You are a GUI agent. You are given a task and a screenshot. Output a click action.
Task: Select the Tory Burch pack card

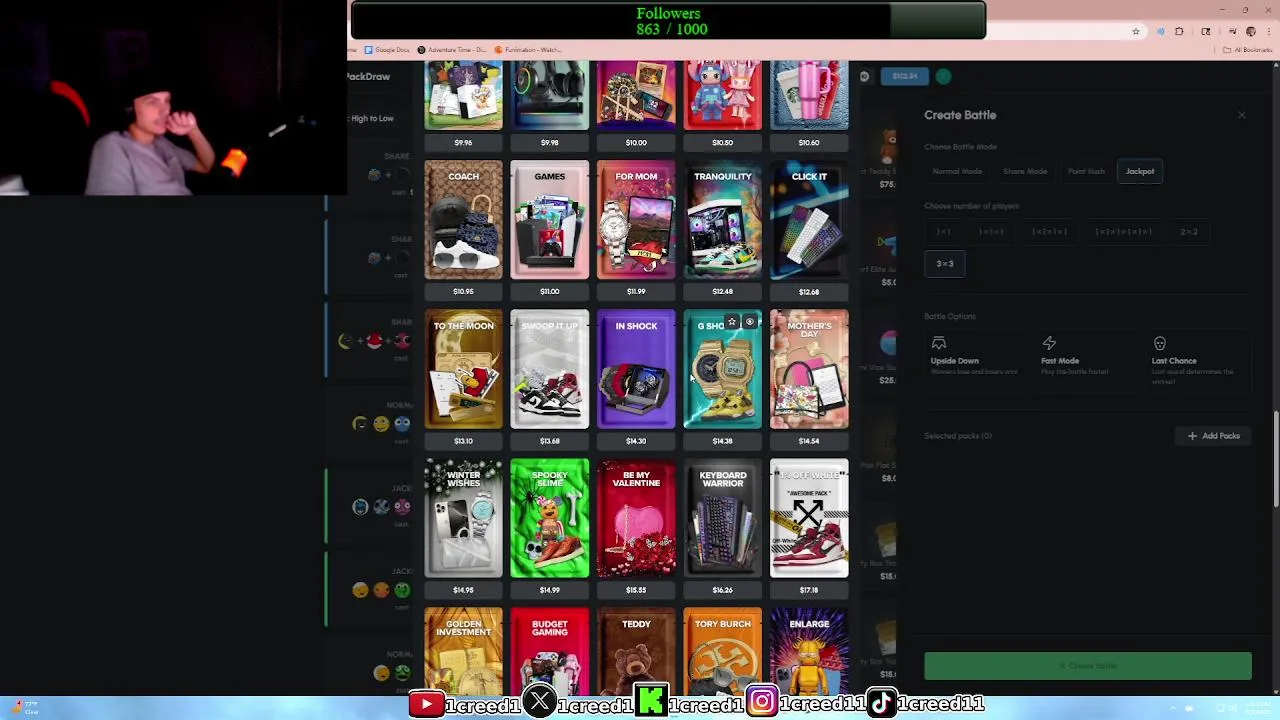click(x=722, y=651)
